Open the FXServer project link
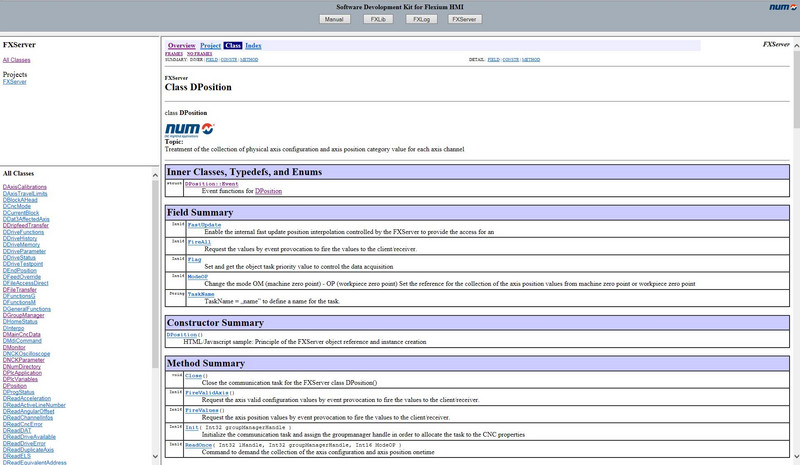The image size is (800, 465). (x=14, y=82)
